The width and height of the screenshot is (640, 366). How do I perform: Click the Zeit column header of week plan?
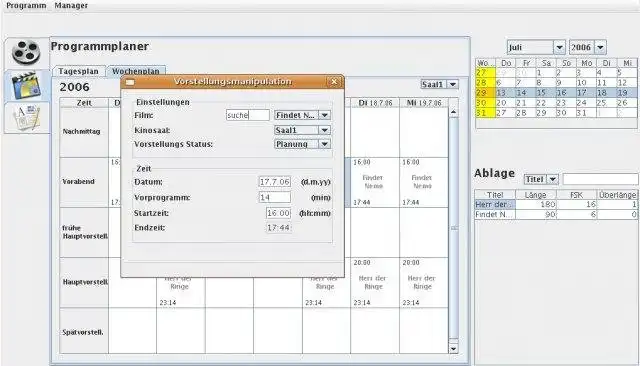coord(84,103)
